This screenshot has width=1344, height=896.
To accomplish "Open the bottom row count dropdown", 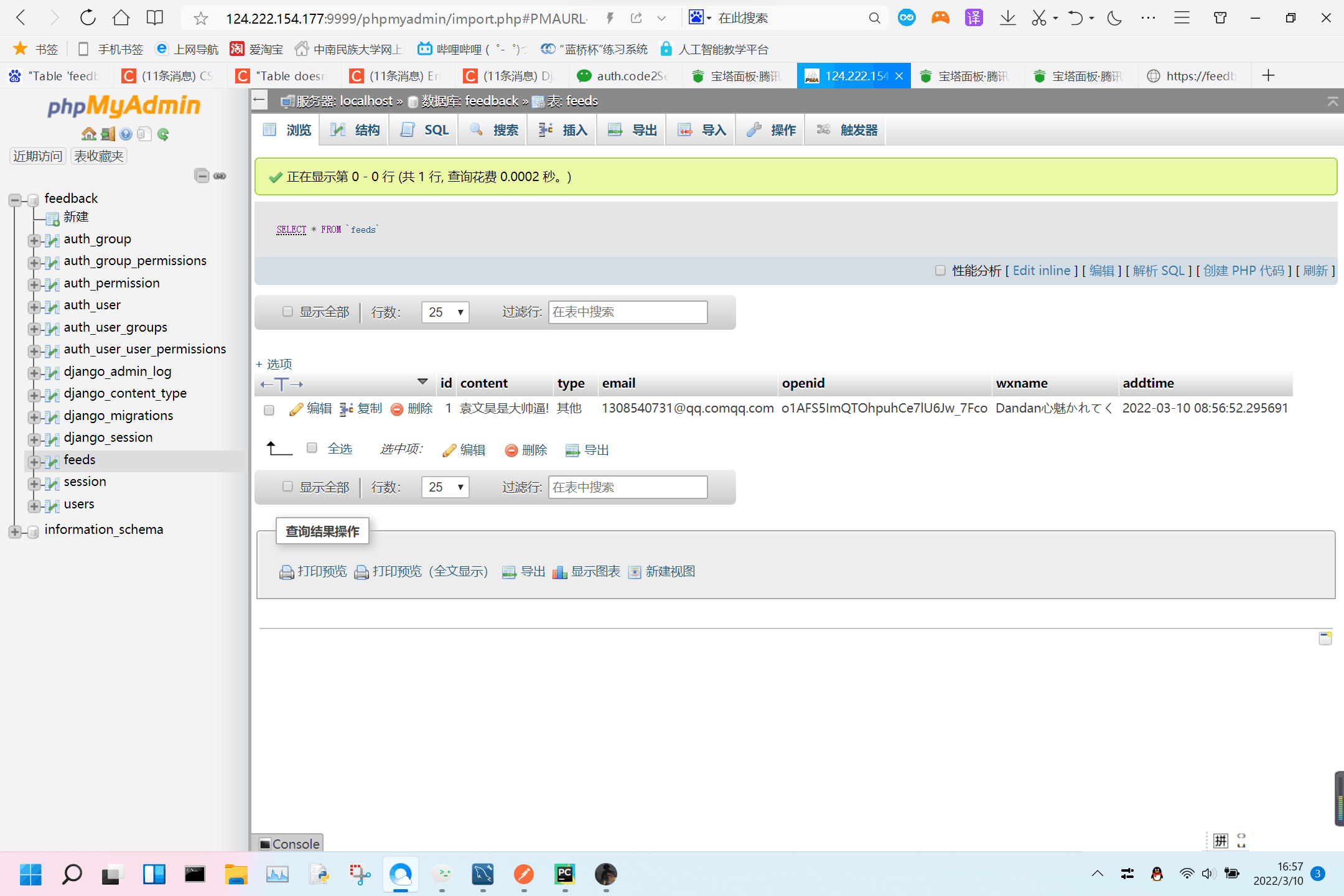I will pos(446,487).
